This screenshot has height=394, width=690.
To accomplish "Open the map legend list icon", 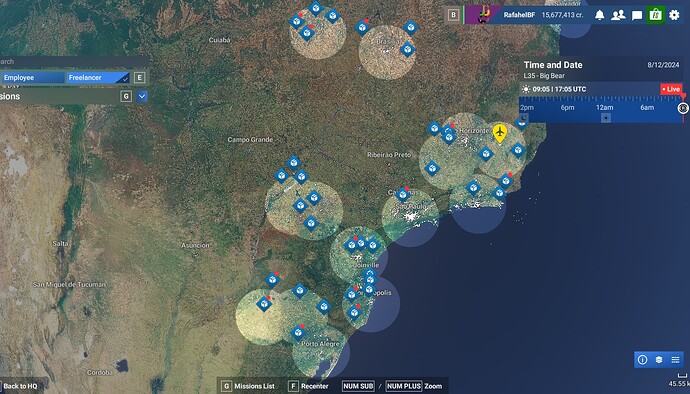I will 675,360.
